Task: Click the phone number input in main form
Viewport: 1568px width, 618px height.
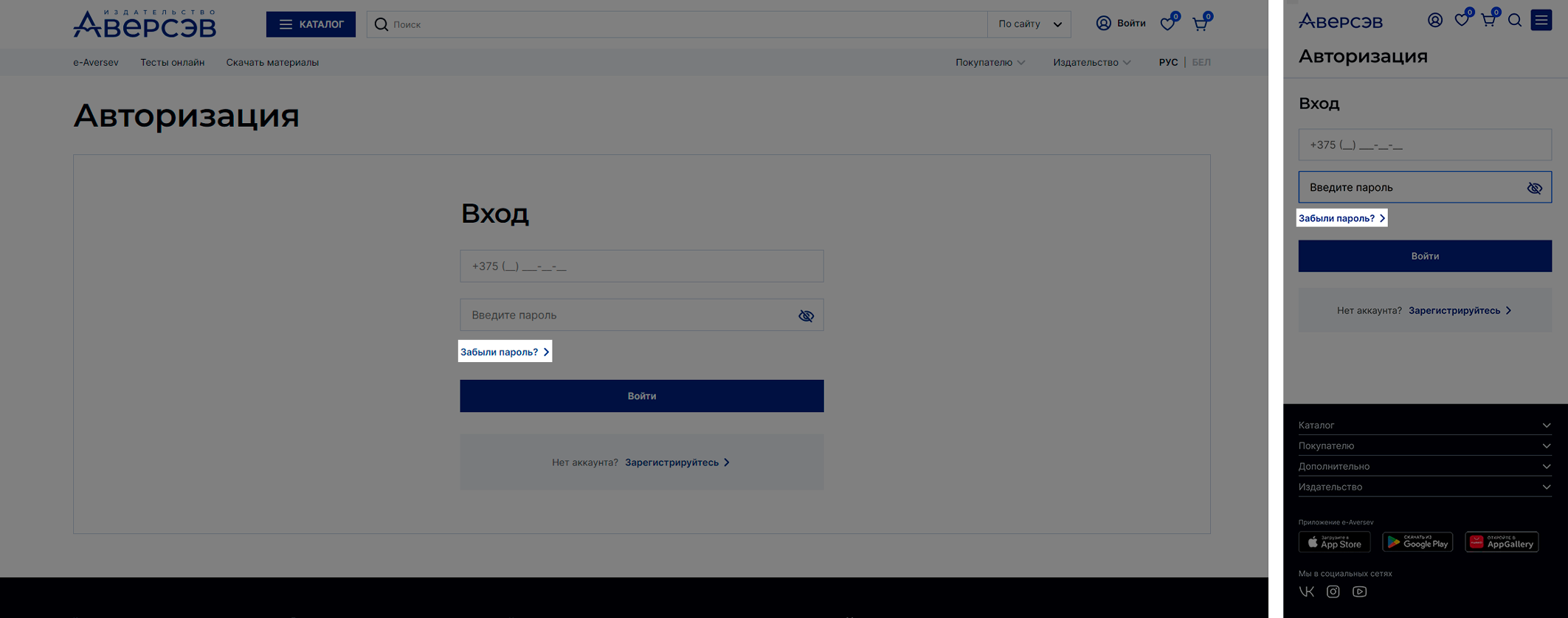Action: click(641, 266)
